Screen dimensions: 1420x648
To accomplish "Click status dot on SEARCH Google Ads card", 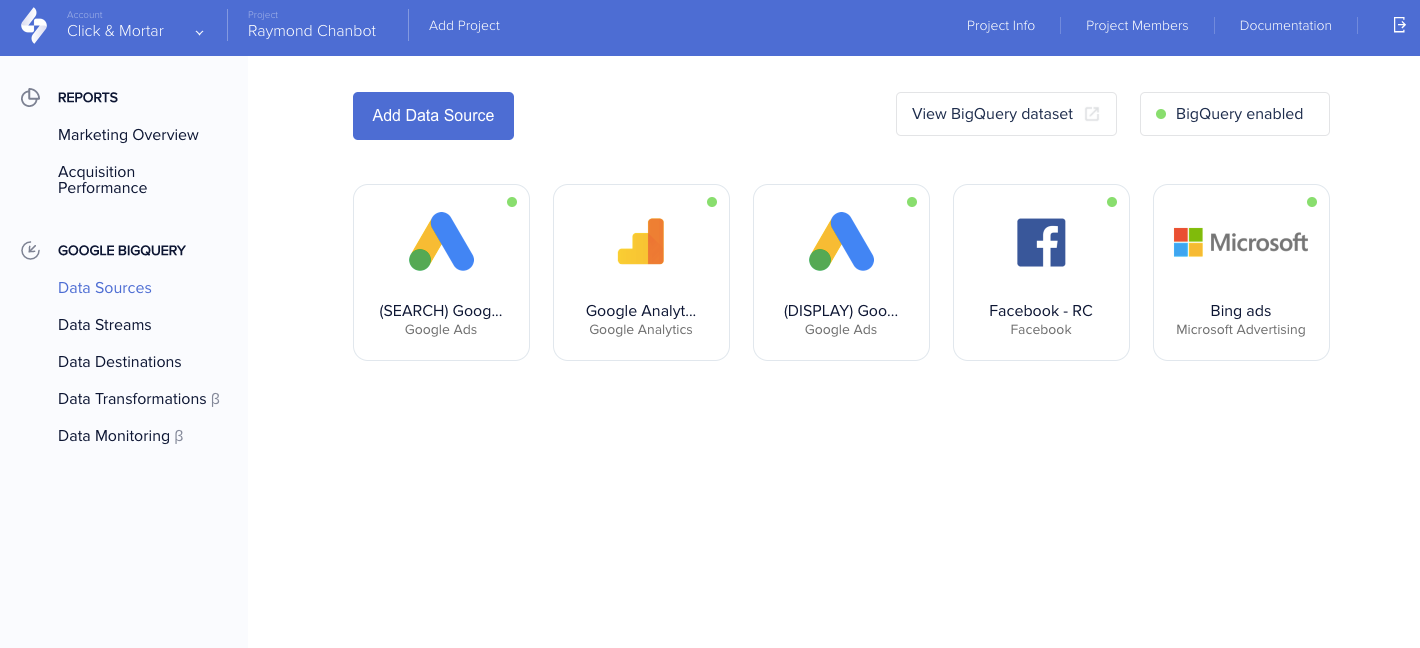I will [x=512, y=202].
